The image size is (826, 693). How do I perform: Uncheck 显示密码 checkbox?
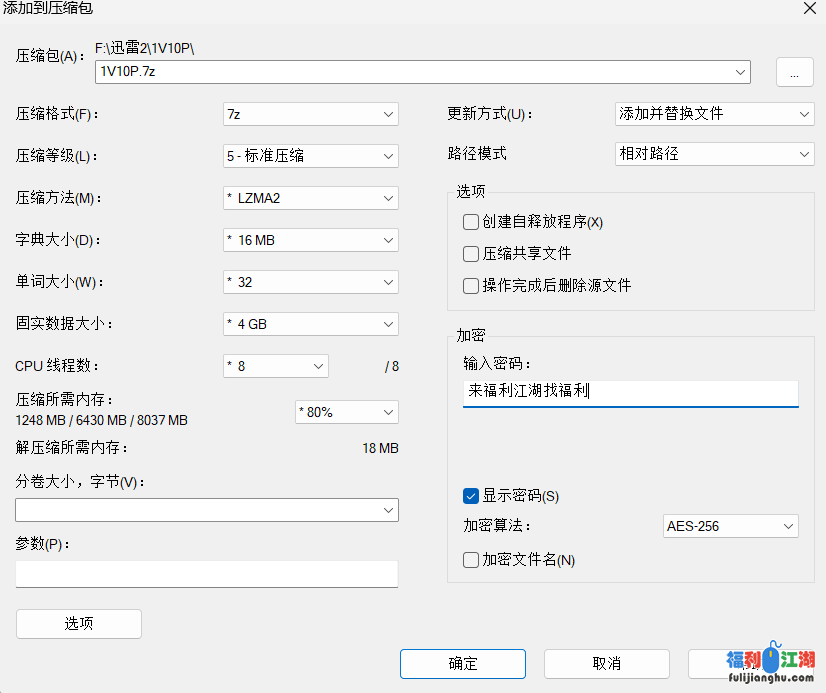click(471, 496)
